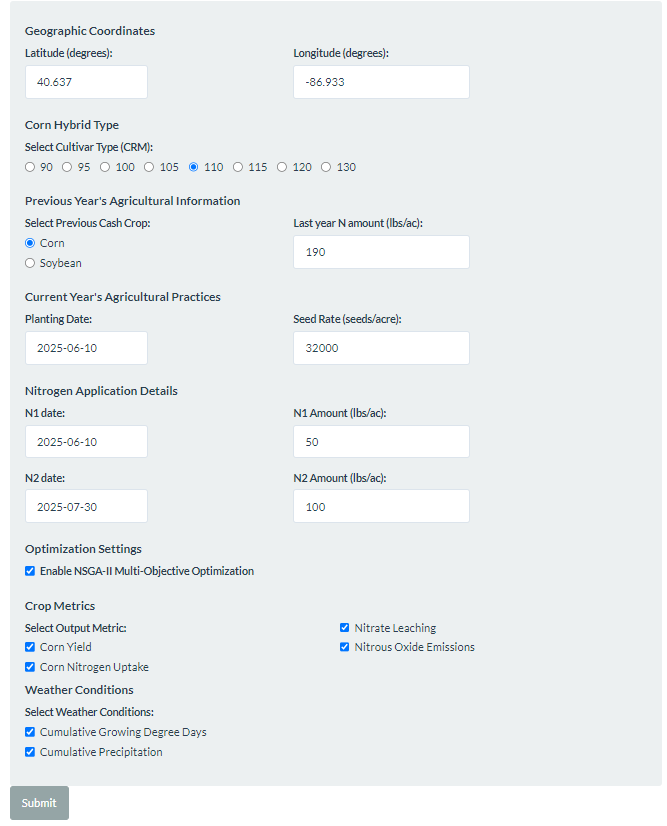Select Soybean as previous cash crop

click(x=30, y=263)
